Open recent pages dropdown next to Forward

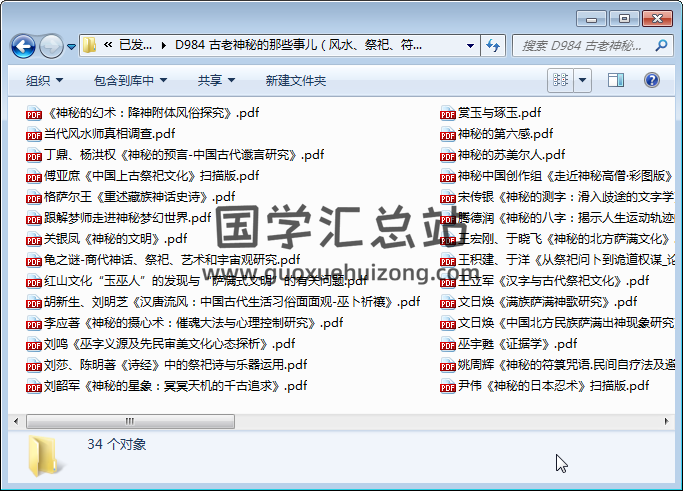[x=72, y=47]
